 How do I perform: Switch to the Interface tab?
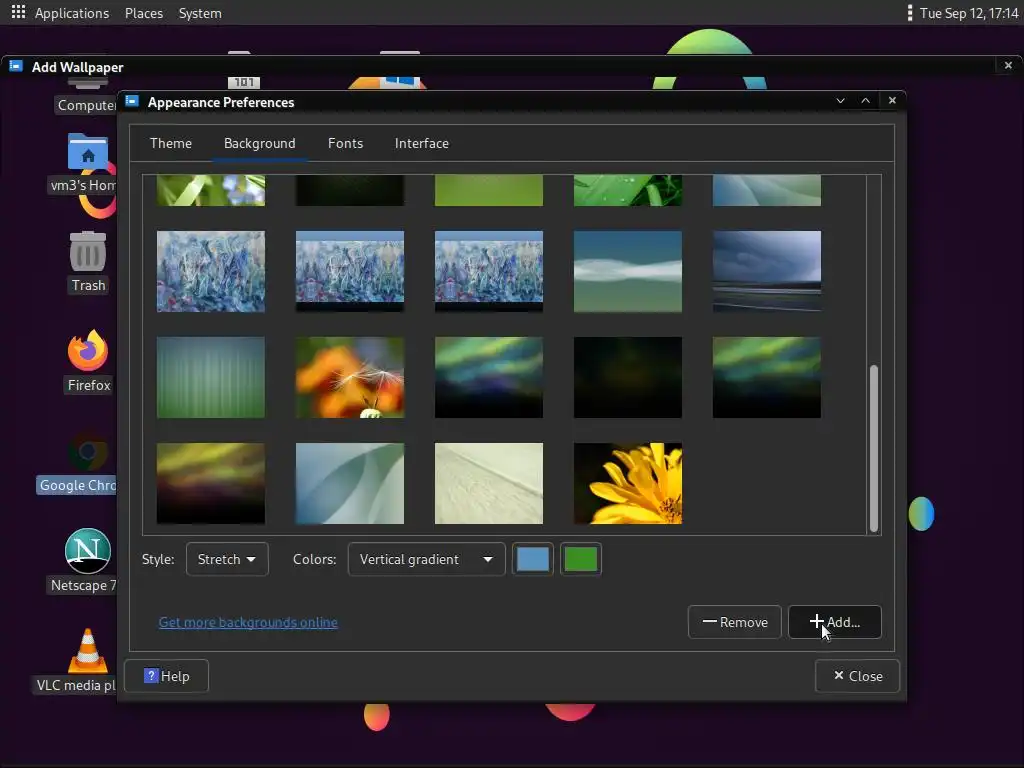421,143
